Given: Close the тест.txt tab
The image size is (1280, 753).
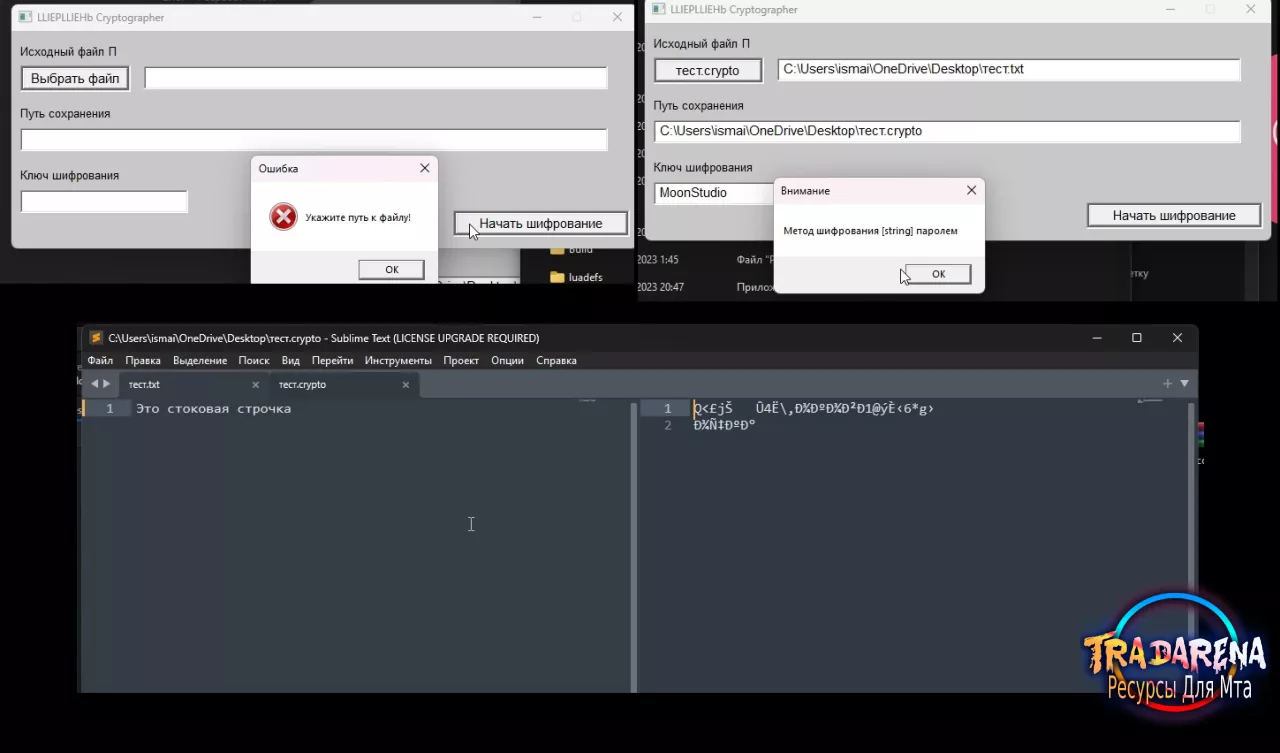Looking at the screenshot, I should 255,384.
